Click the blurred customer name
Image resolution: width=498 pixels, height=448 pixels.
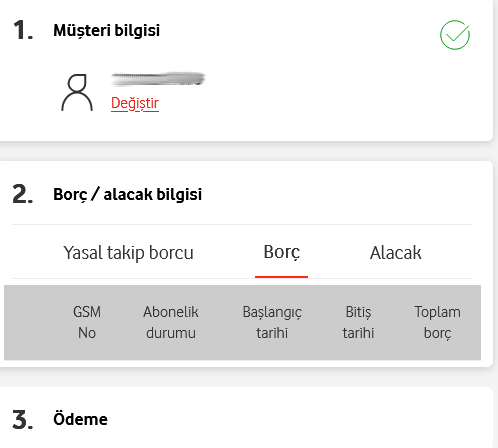click(158, 79)
